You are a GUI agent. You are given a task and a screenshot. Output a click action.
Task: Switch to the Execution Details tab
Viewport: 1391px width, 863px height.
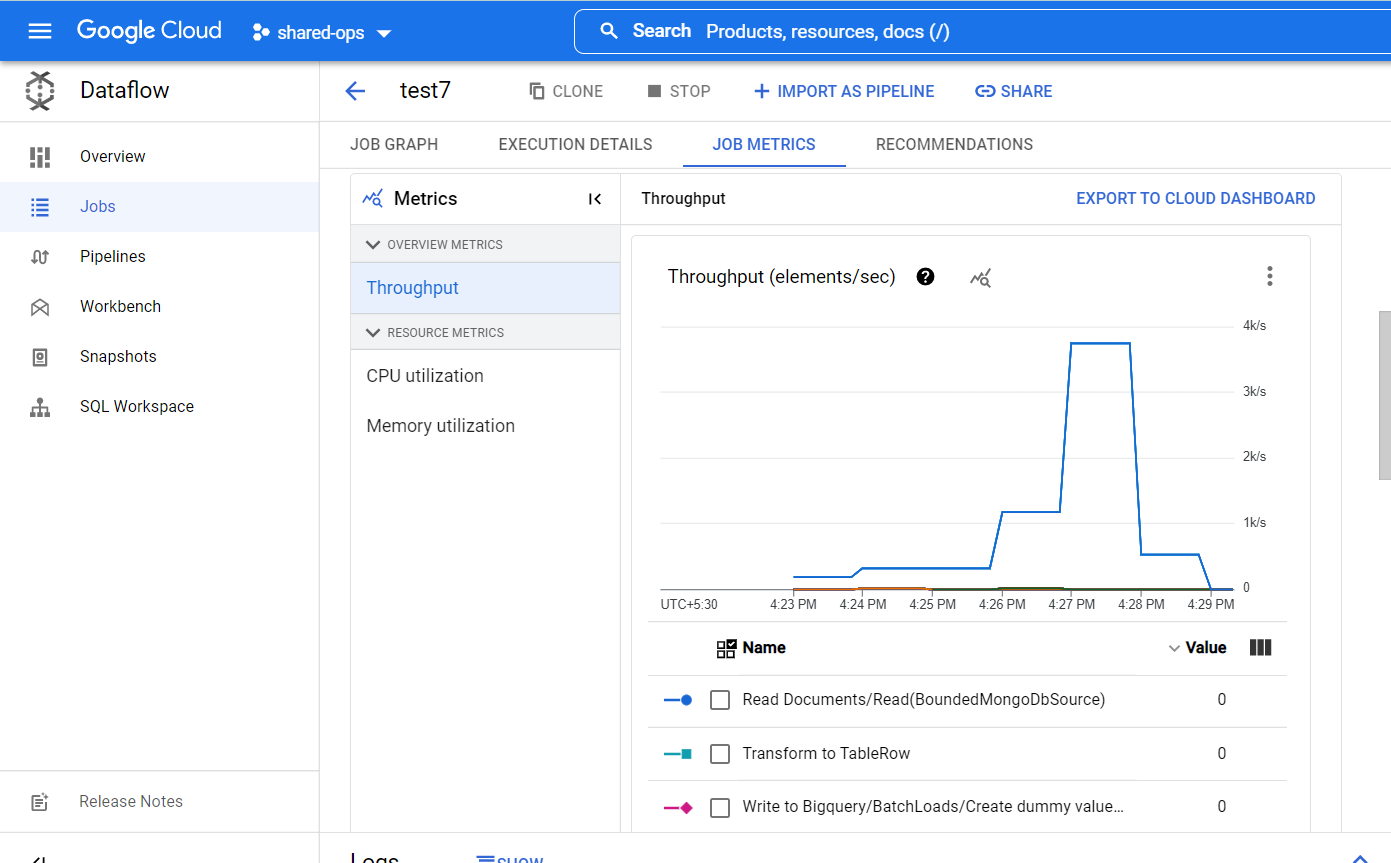coord(575,145)
